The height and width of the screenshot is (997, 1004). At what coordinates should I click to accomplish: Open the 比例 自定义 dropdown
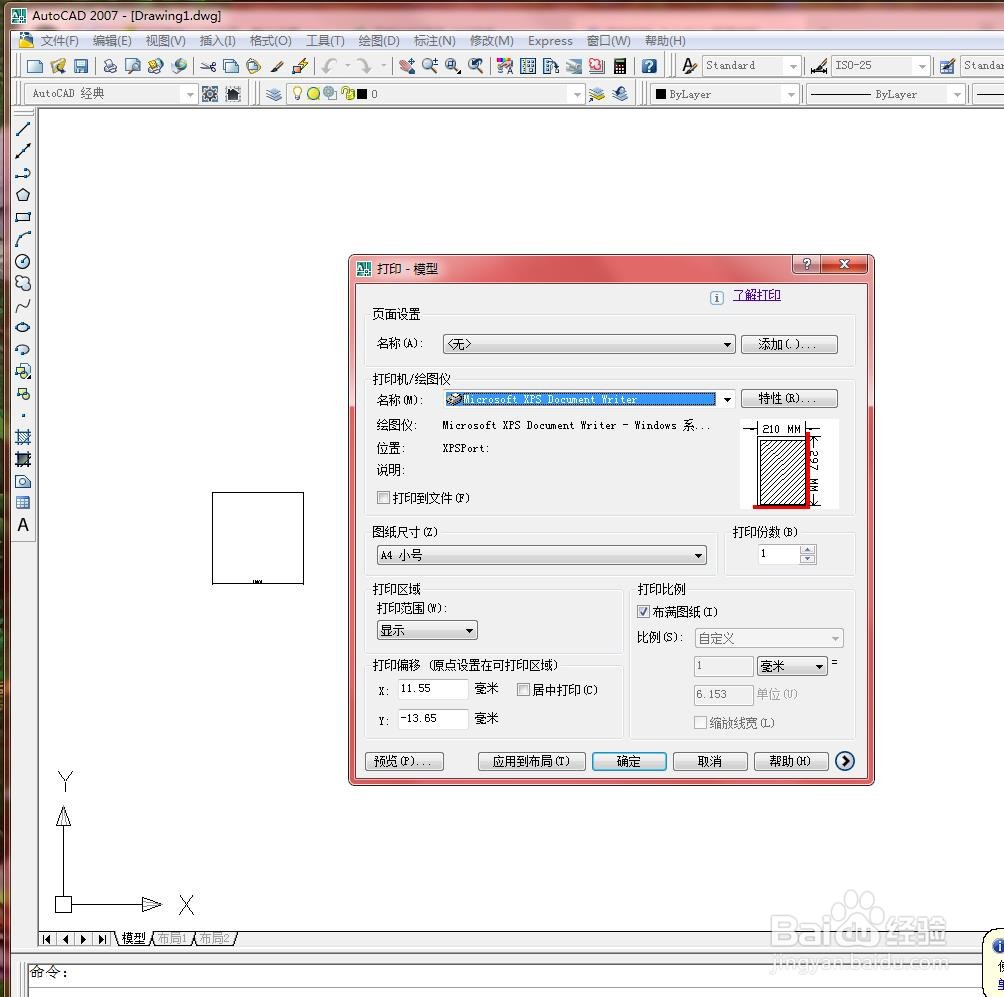(769, 638)
